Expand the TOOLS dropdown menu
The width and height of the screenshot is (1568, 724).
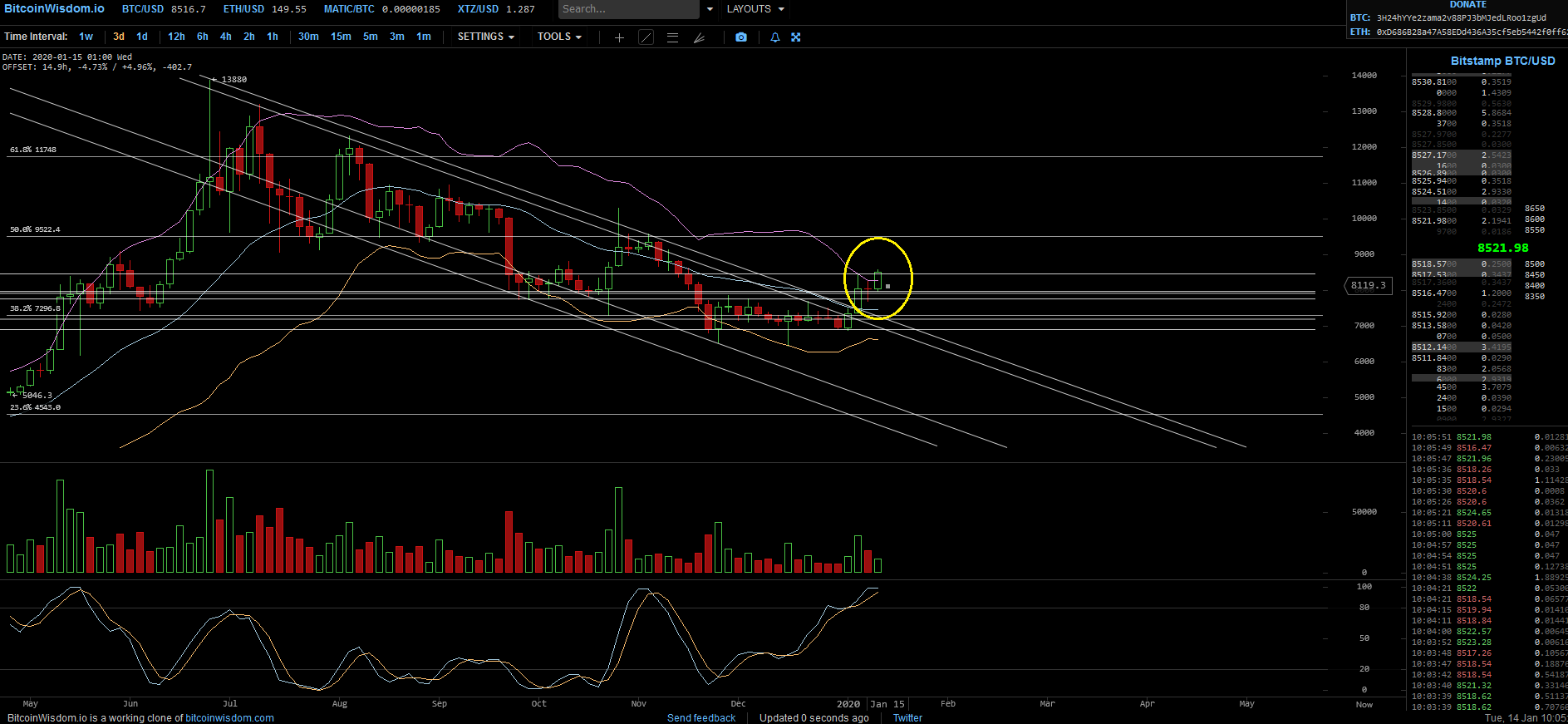coord(558,37)
